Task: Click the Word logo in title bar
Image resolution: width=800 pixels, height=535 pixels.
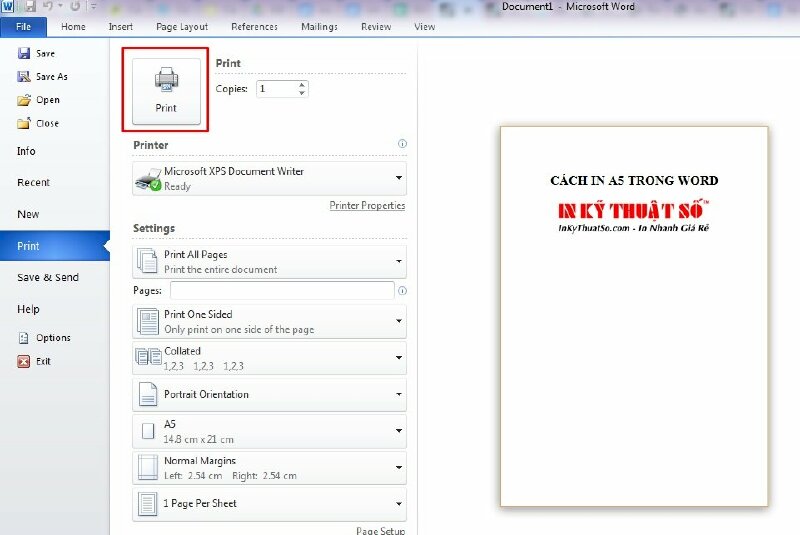Action: 8,7
